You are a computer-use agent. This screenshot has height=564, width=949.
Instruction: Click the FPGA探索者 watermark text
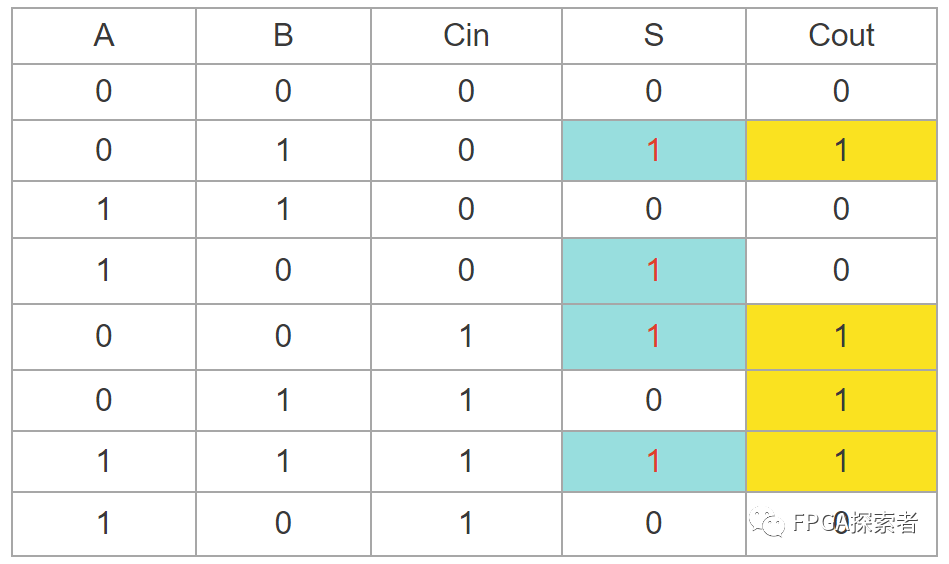(x=854, y=523)
